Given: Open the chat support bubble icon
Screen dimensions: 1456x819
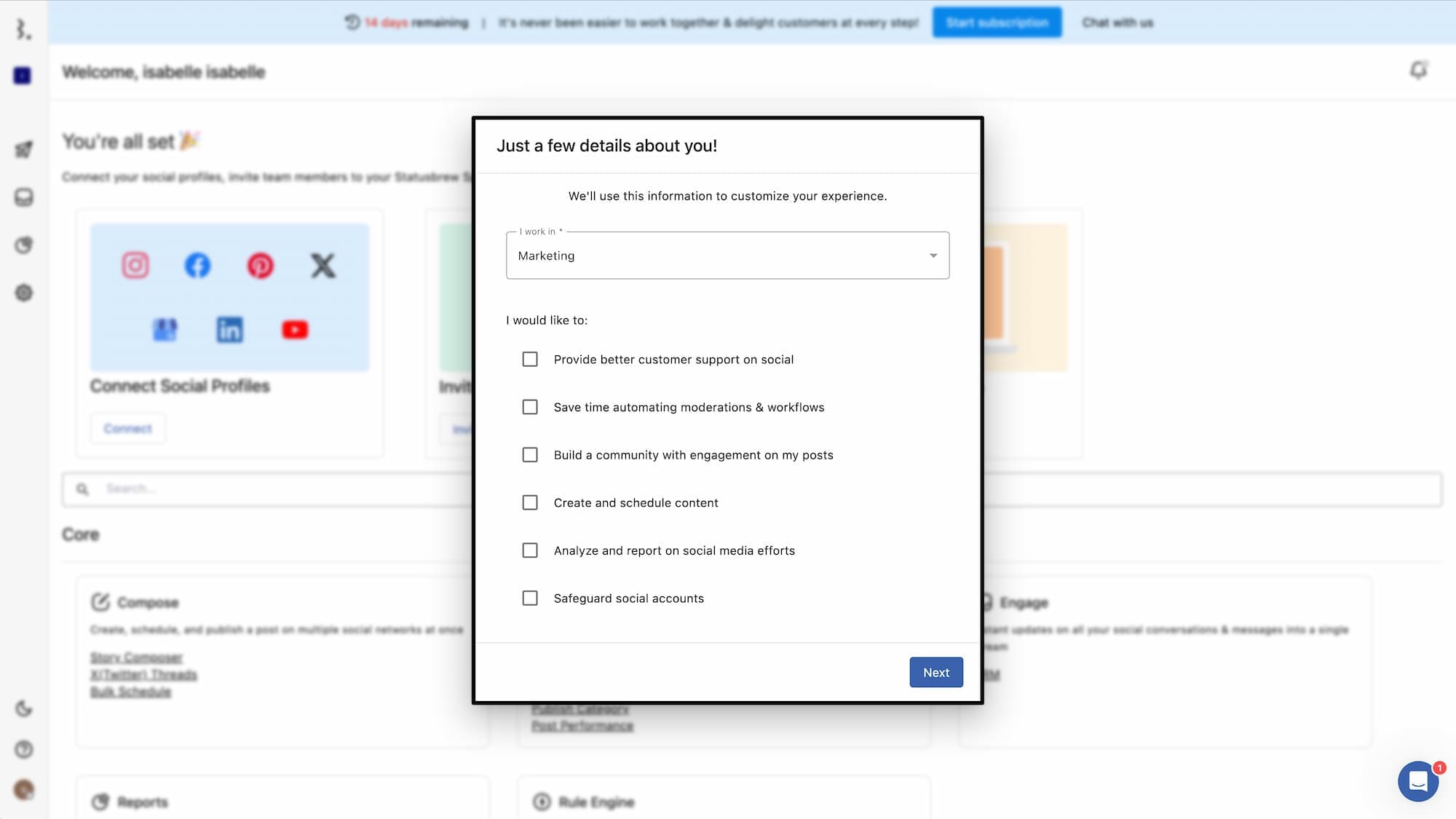Looking at the screenshot, I should tap(1417, 781).
